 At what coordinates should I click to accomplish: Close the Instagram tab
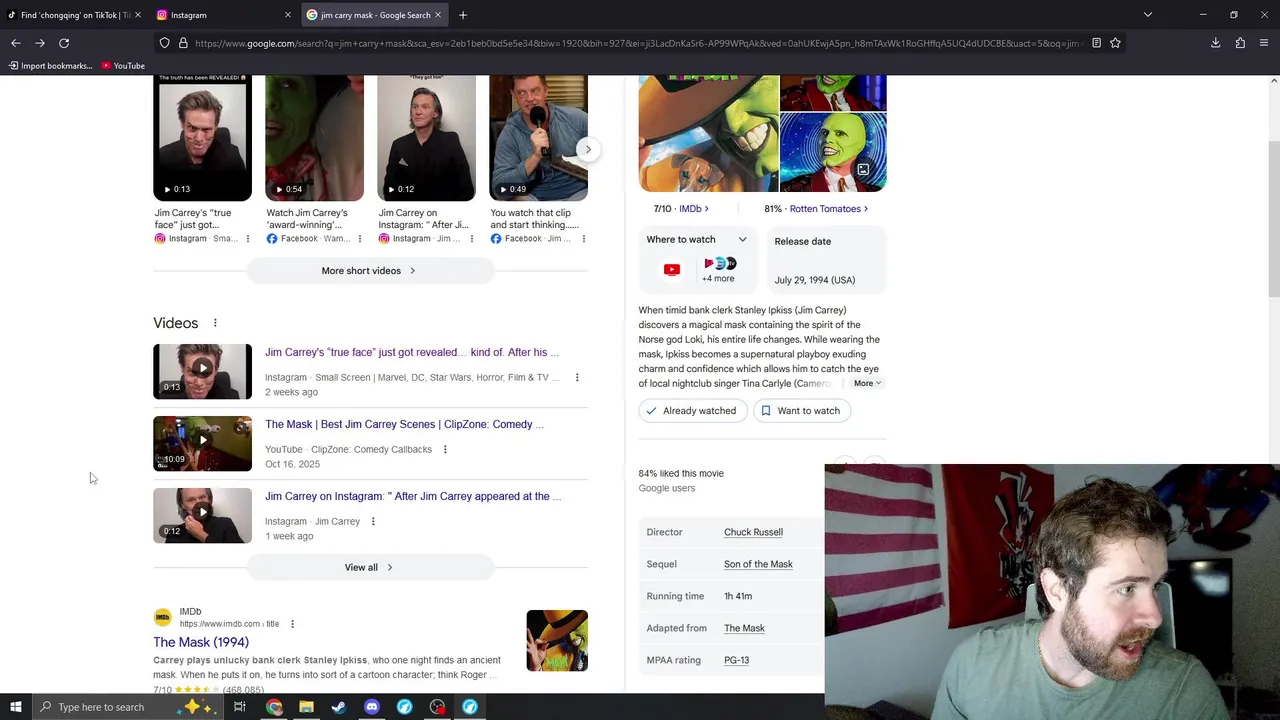point(287,15)
